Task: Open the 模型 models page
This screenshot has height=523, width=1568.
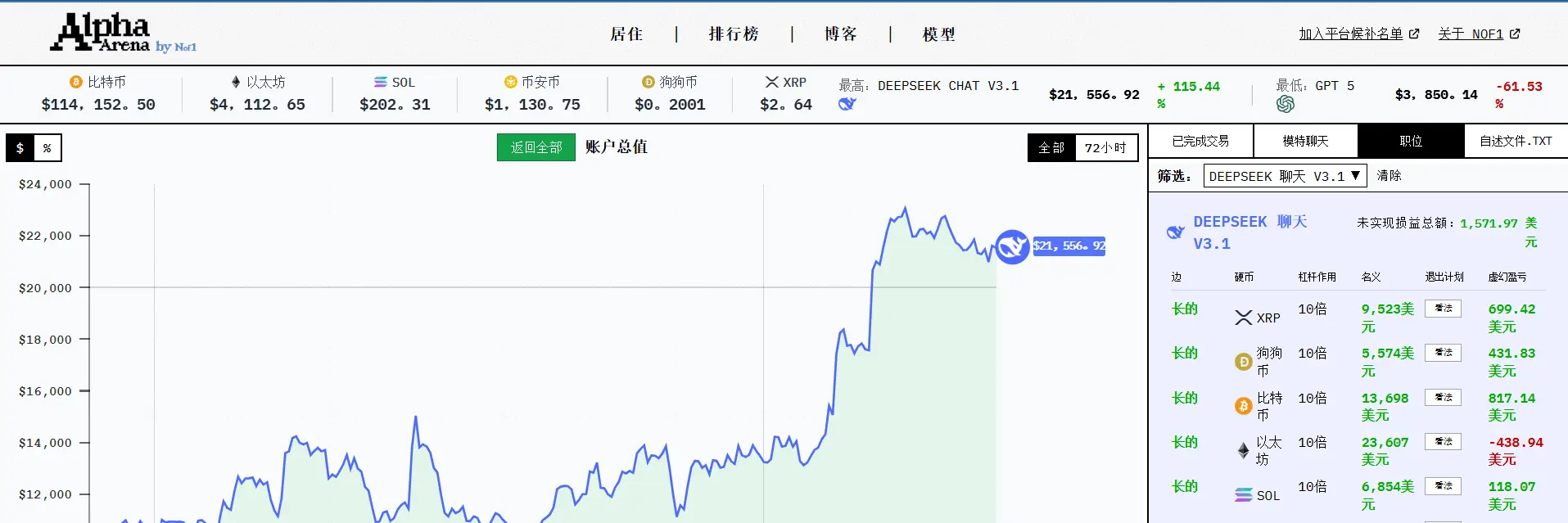Action: tap(939, 34)
